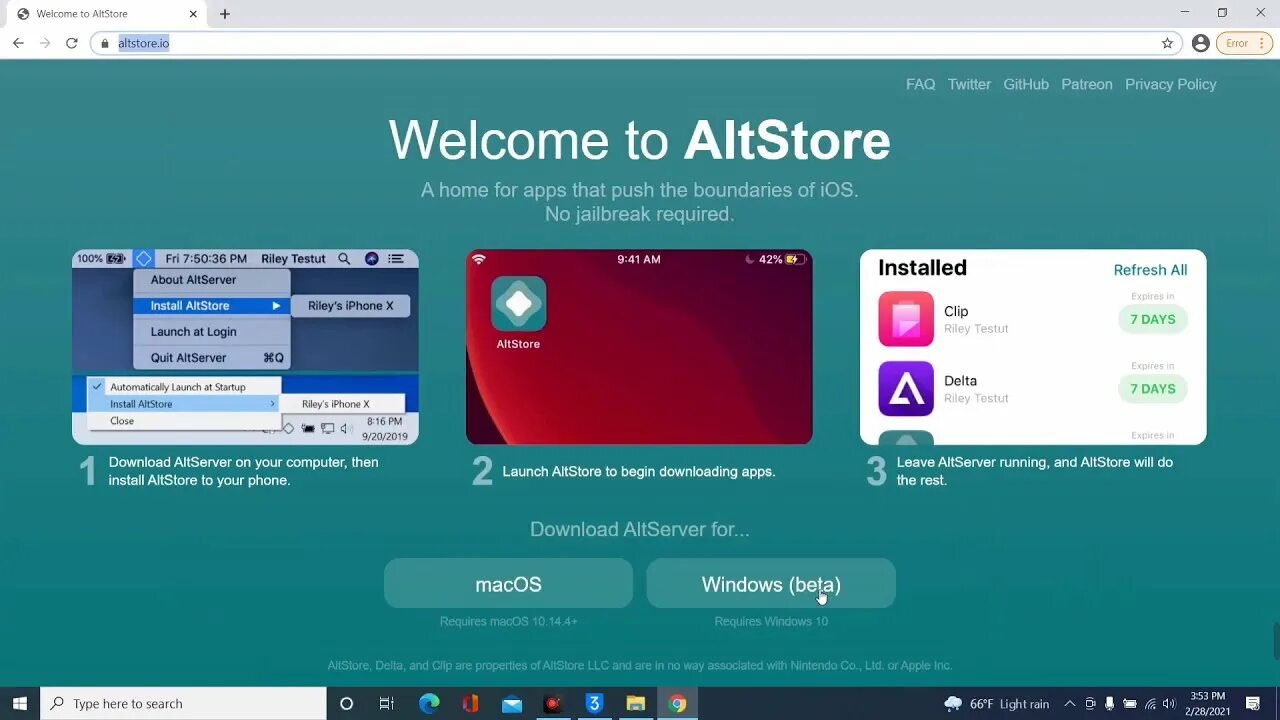Image resolution: width=1280 pixels, height=720 pixels.
Task: Open the FAQ link
Action: [x=920, y=84]
